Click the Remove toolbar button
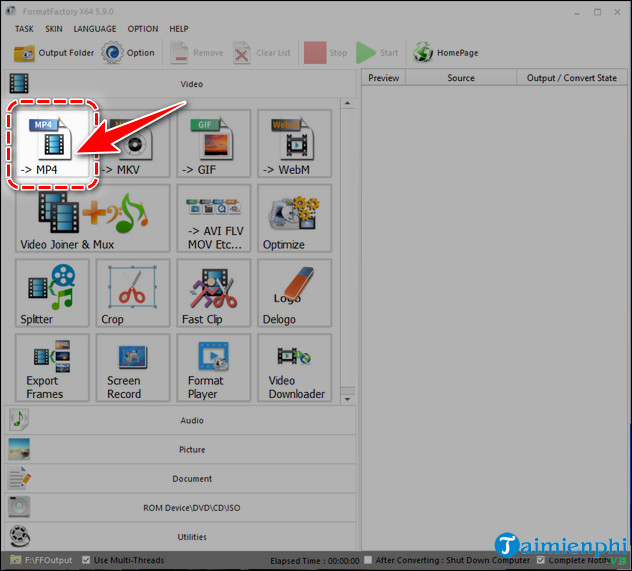The height and width of the screenshot is (571, 632). 197,53
